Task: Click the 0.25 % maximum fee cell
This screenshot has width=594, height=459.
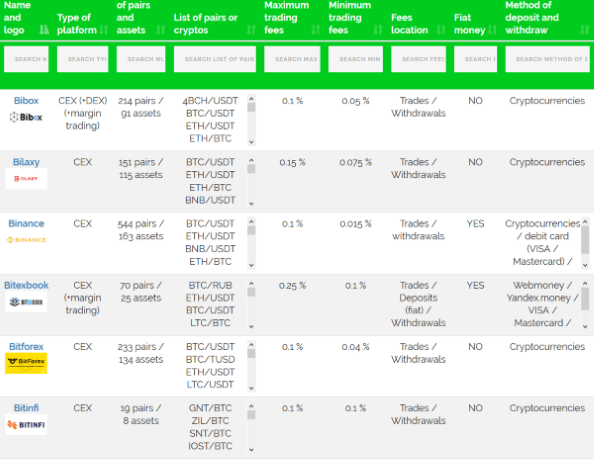Action: tap(292, 286)
